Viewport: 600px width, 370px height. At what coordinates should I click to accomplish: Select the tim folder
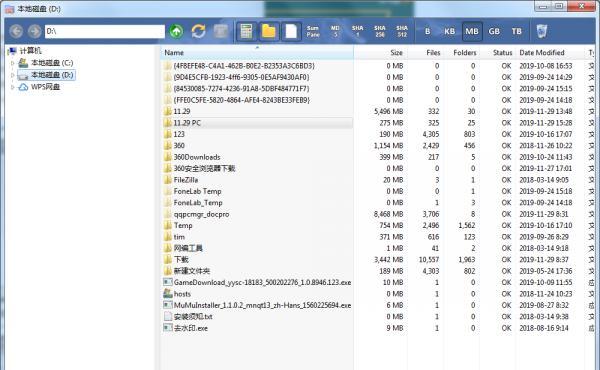[179, 237]
